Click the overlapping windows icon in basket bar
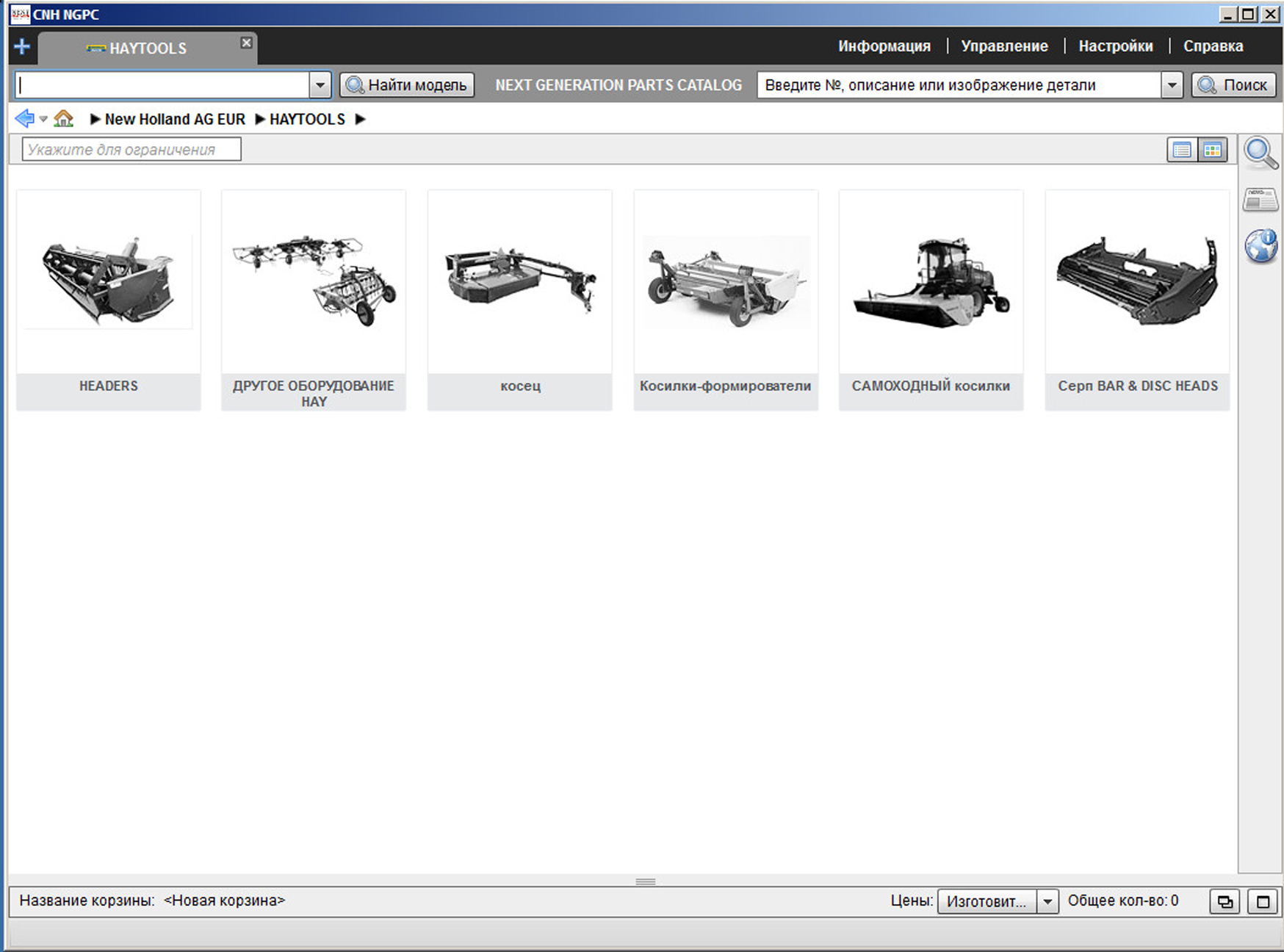 [x=1225, y=901]
